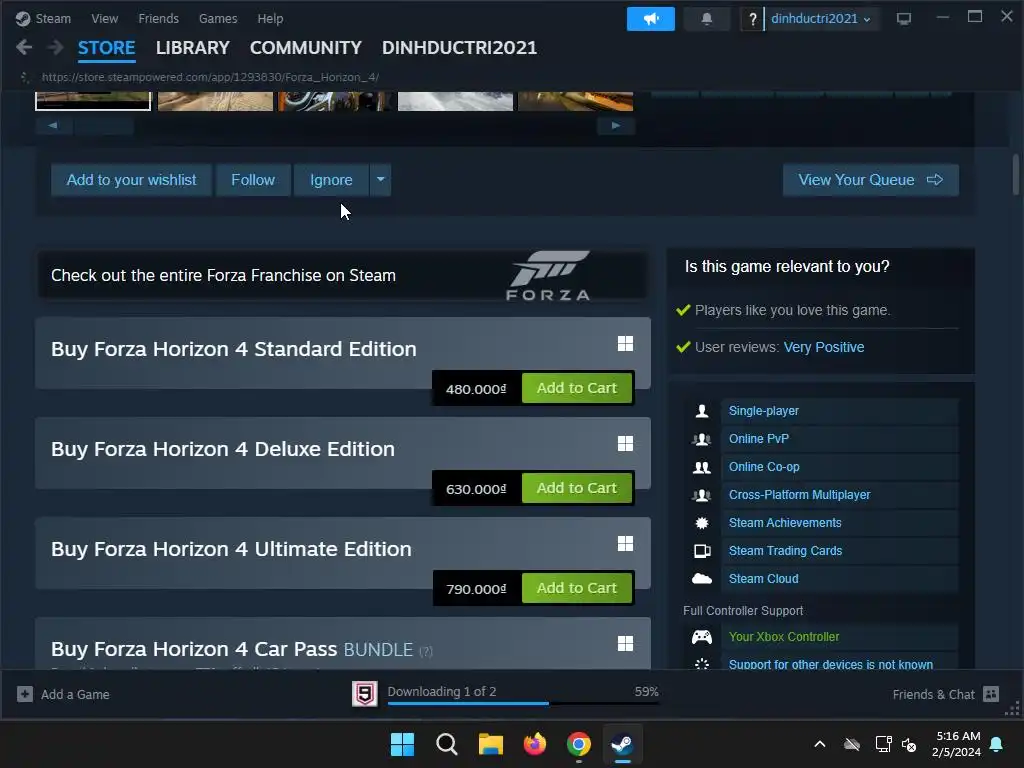This screenshot has height=768, width=1024.
Task: Click the Add a Game plus icon
Action: click(x=25, y=694)
